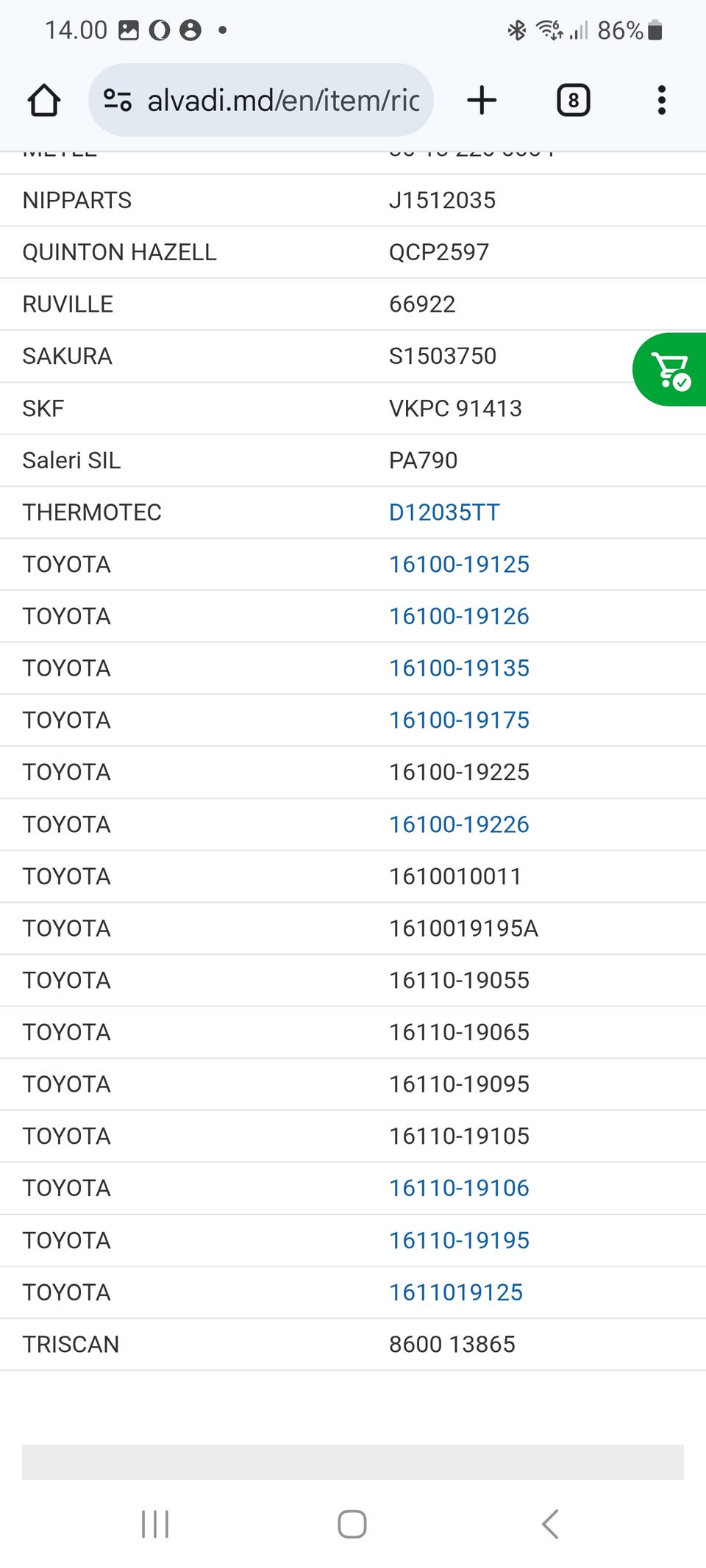Tap the gray bar below the table
Screen dimensions: 706x1568
point(353,1461)
